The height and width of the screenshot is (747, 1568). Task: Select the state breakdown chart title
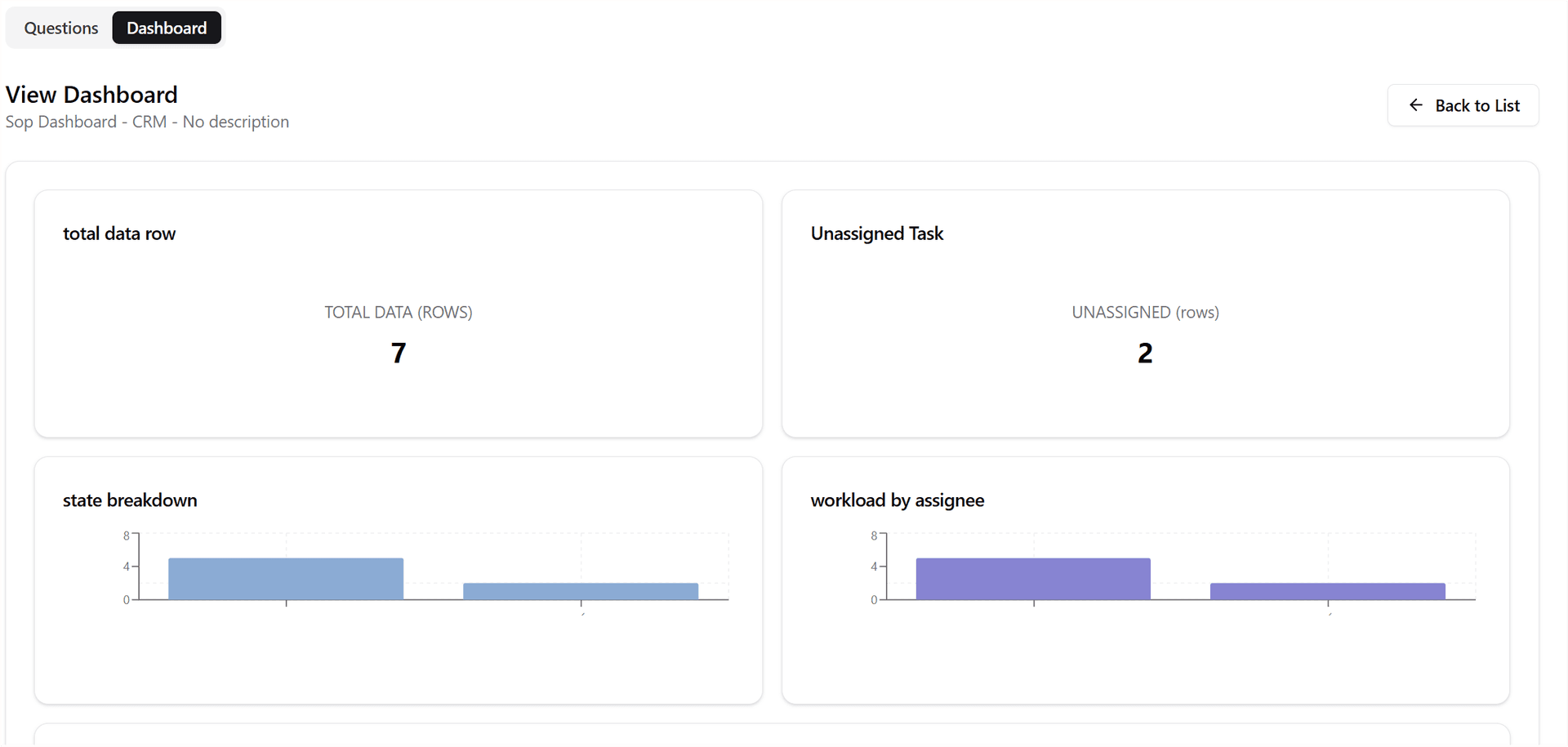click(130, 500)
